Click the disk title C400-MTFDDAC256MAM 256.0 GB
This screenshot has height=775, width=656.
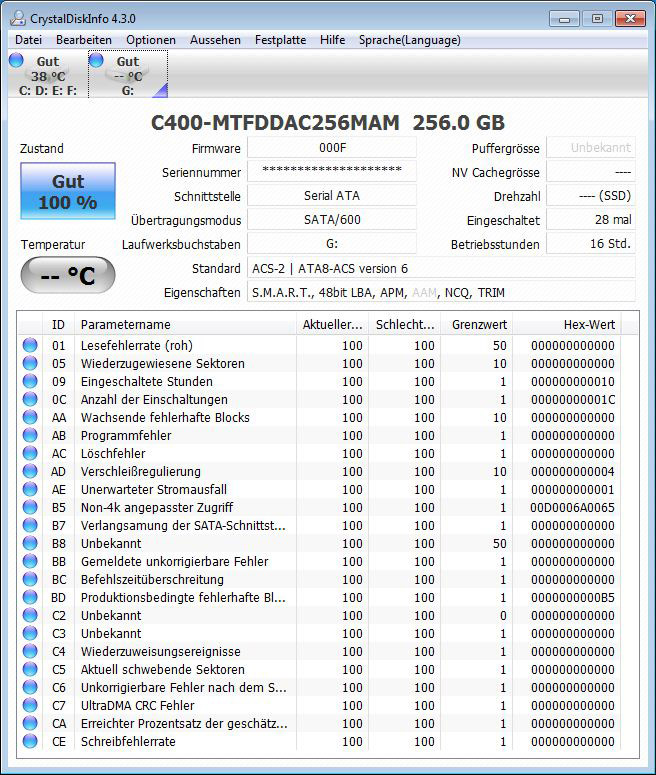pyautogui.click(x=328, y=123)
